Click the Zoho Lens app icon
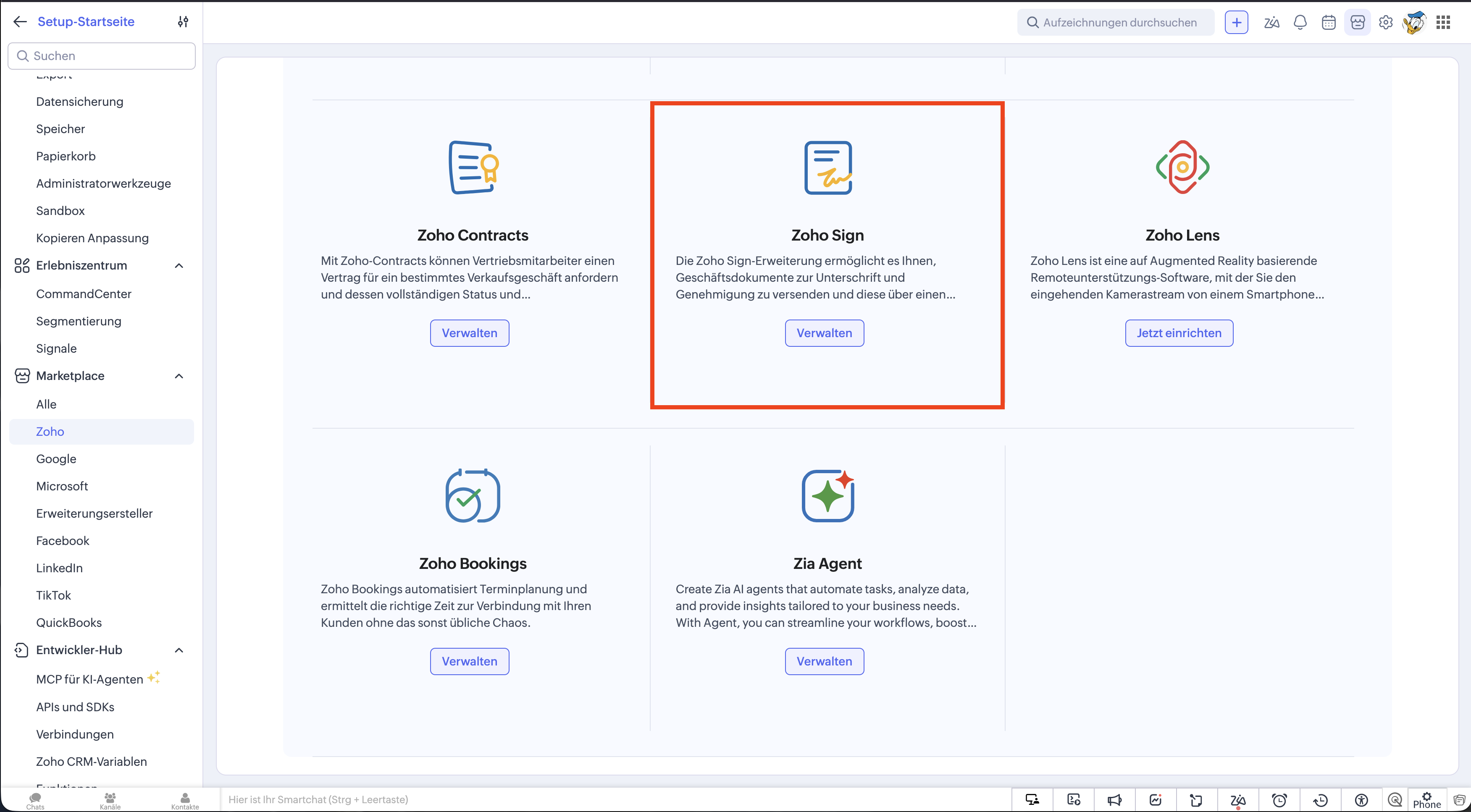1471x812 pixels. 1182,167
